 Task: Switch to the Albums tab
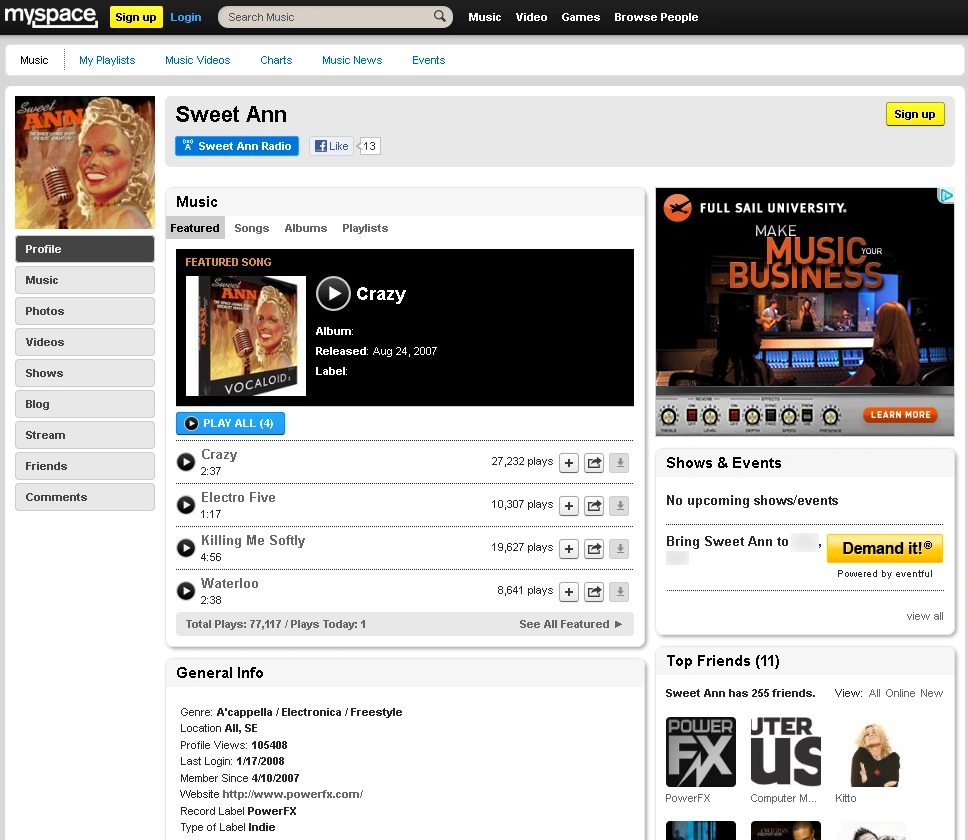[x=306, y=228]
